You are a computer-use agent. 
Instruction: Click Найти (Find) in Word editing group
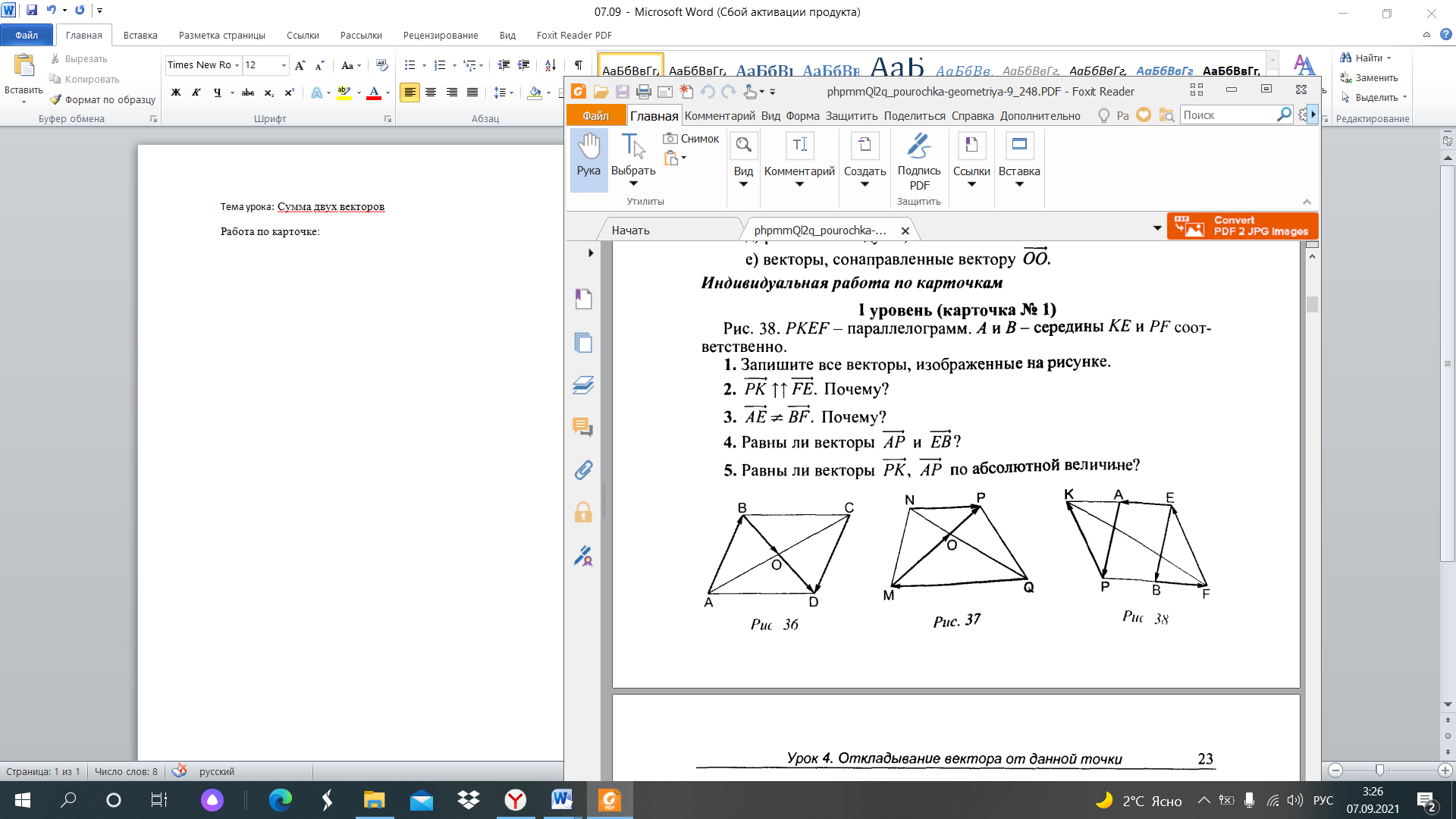1365,58
